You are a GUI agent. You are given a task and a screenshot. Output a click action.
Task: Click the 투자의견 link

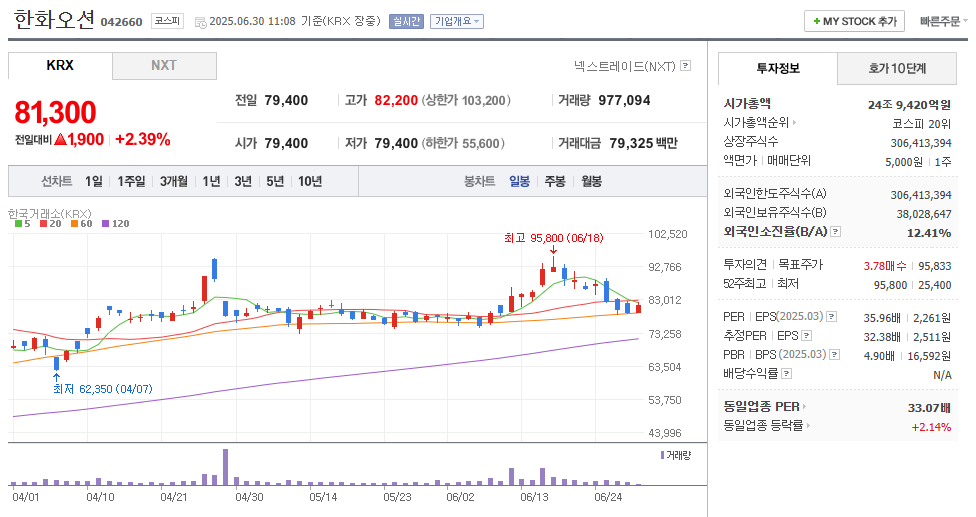point(745,265)
